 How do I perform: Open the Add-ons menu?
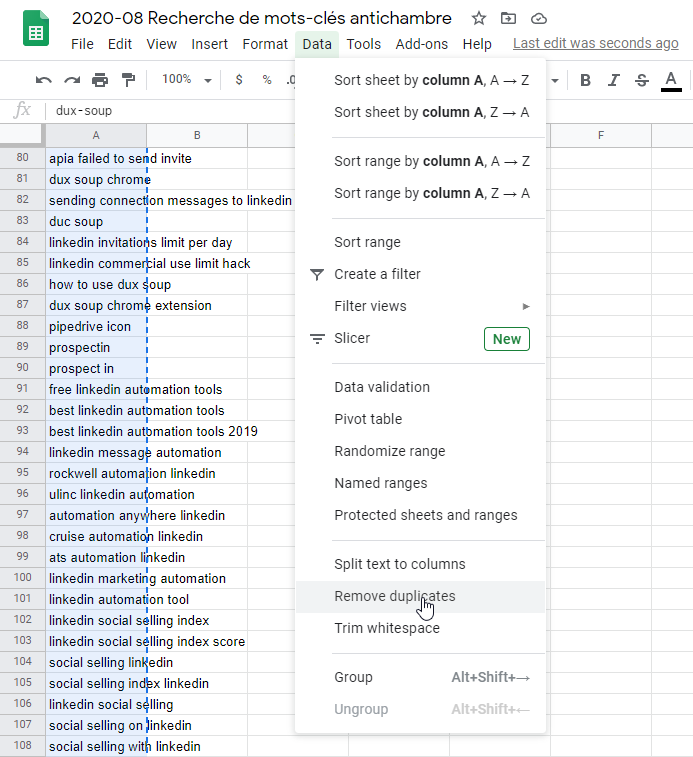tap(422, 44)
